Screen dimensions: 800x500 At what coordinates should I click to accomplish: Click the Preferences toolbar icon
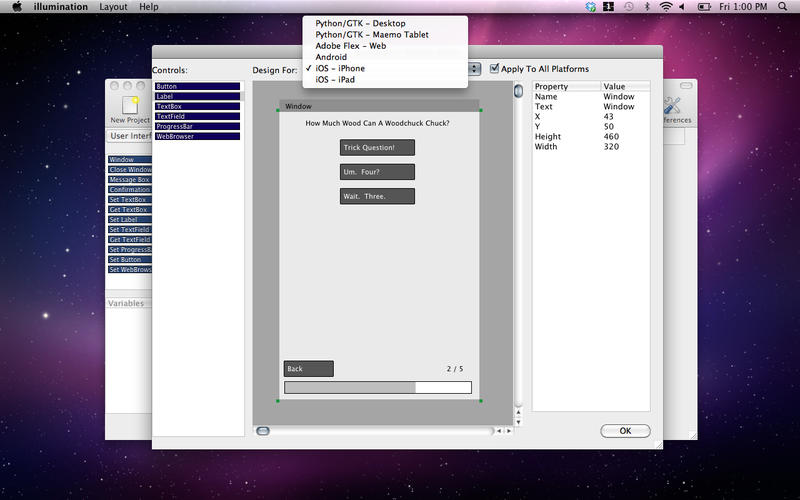coord(672,105)
